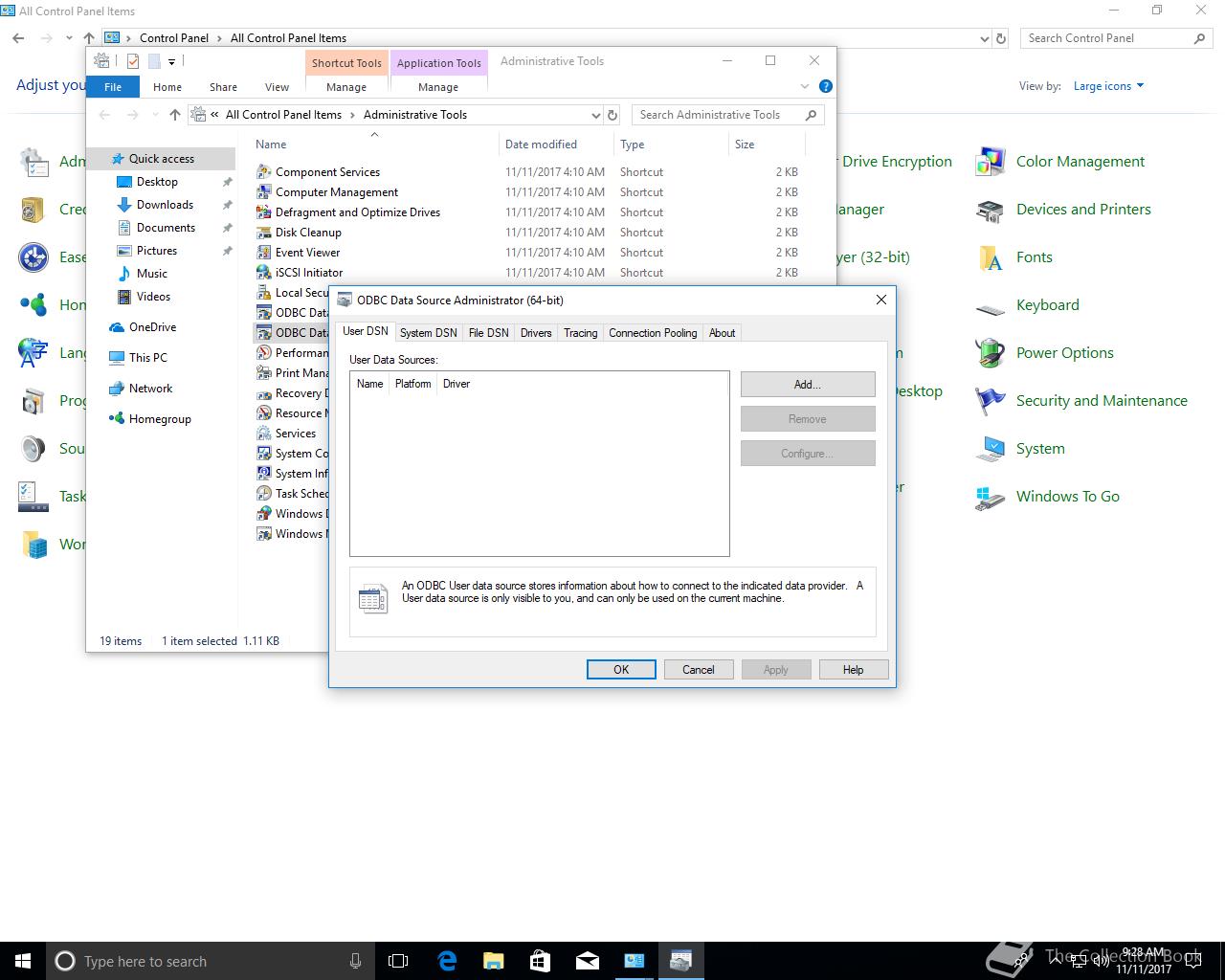Open Devices and Printers icon
This screenshot has width=1225, height=980.
tap(990, 210)
